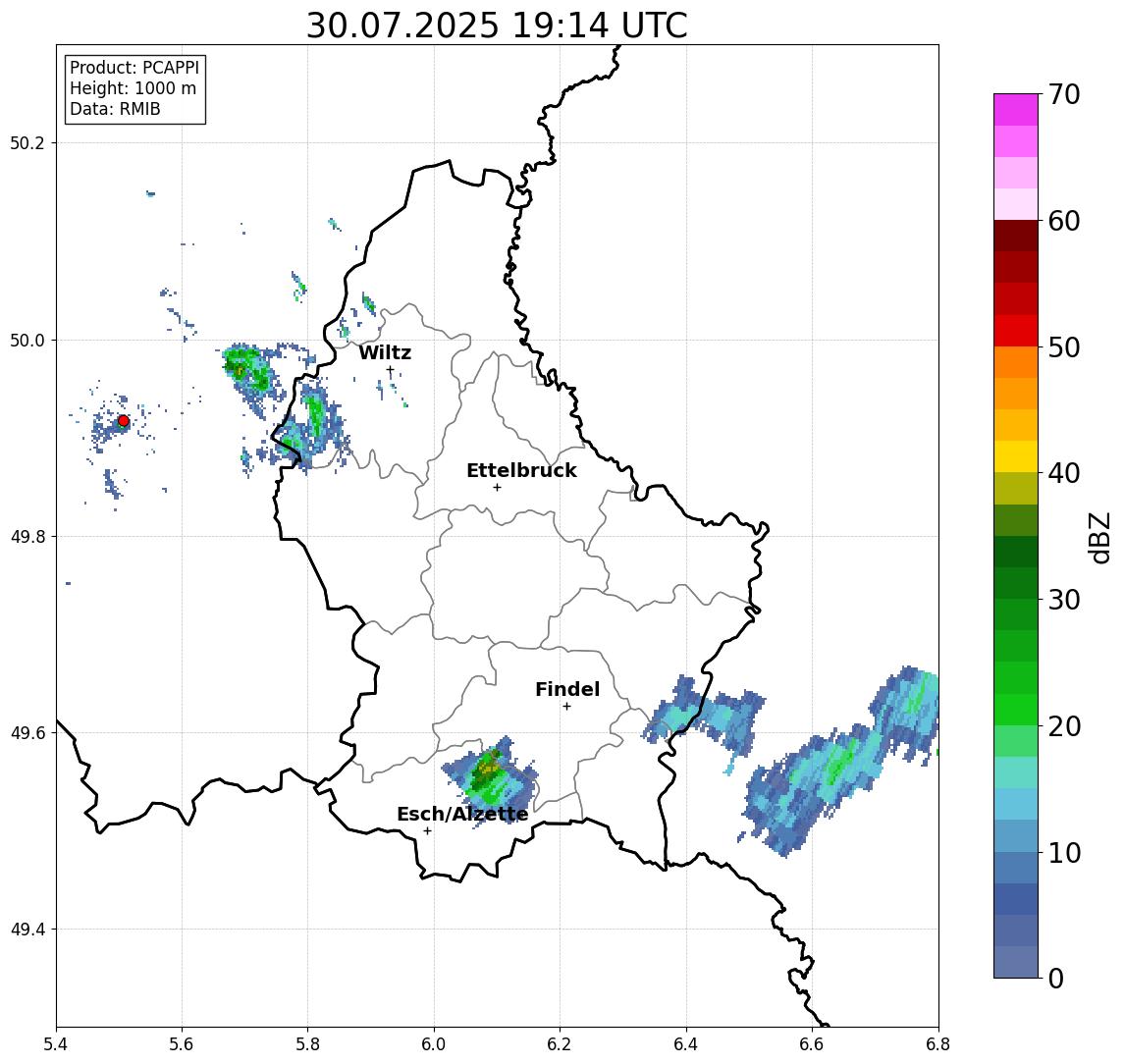
Task: Click the Esch/Alzette station label
Action: [462, 814]
